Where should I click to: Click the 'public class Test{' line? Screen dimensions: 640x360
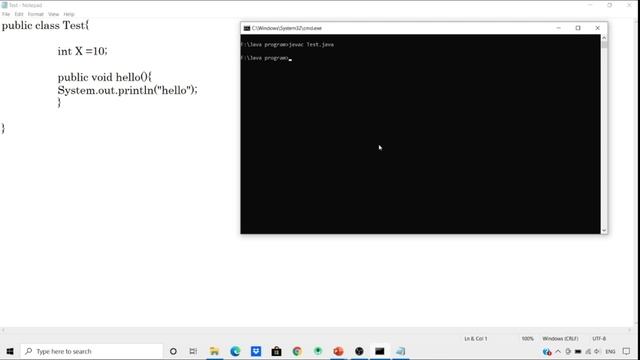tap(45, 26)
